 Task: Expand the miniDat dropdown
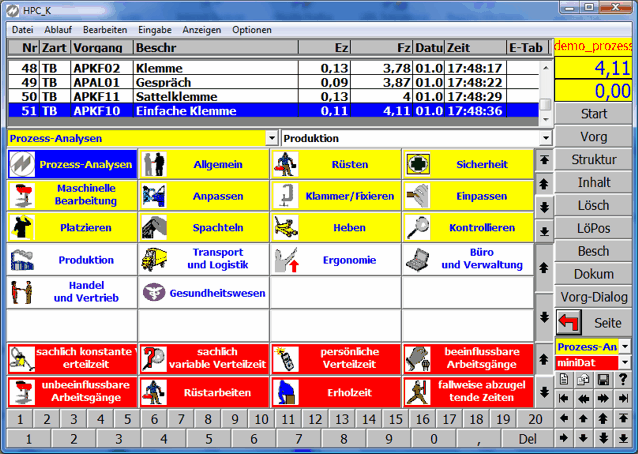[625, 363]
